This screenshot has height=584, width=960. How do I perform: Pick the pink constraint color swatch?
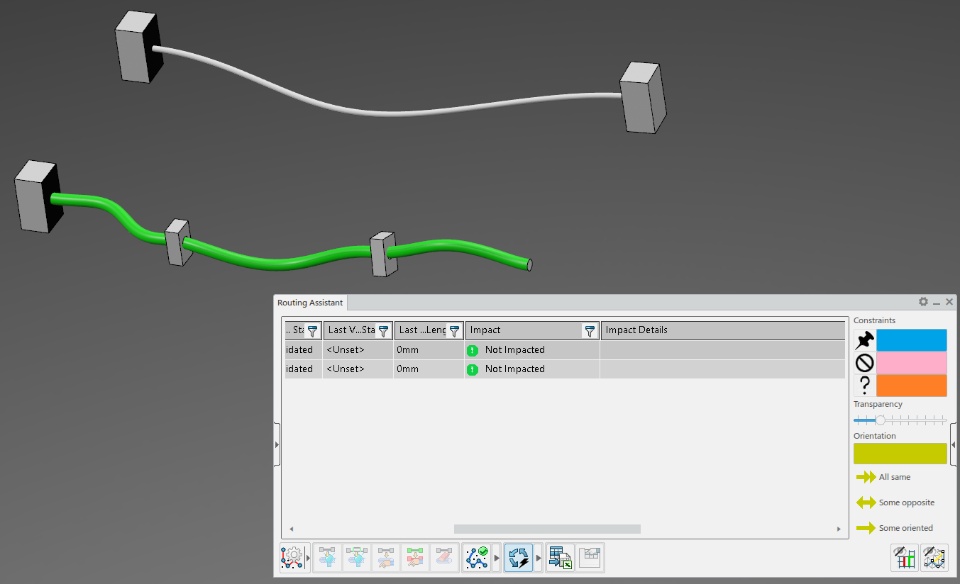click(912, 363)
